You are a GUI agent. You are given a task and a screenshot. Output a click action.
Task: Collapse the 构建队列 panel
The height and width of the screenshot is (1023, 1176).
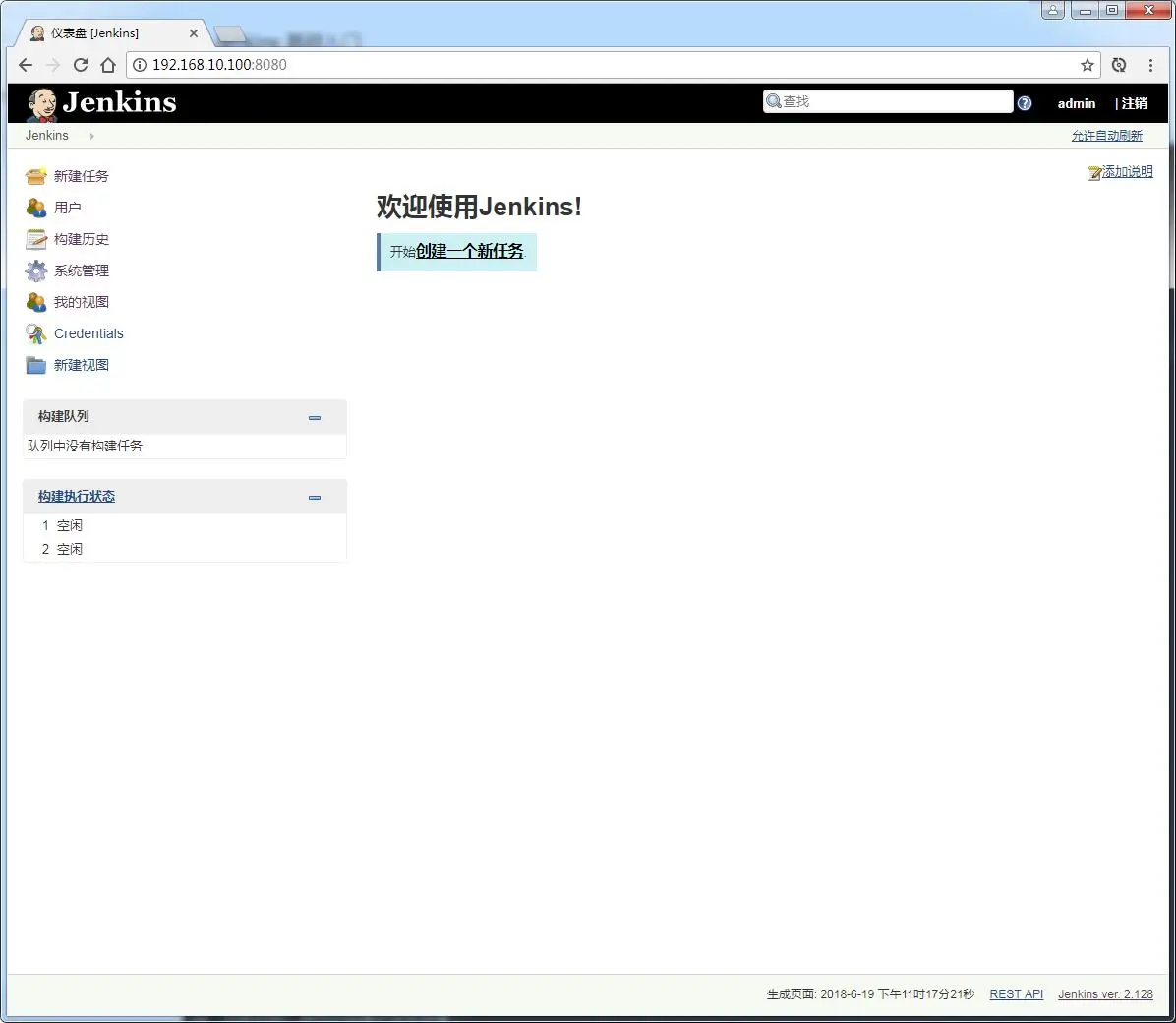(315, 417)
